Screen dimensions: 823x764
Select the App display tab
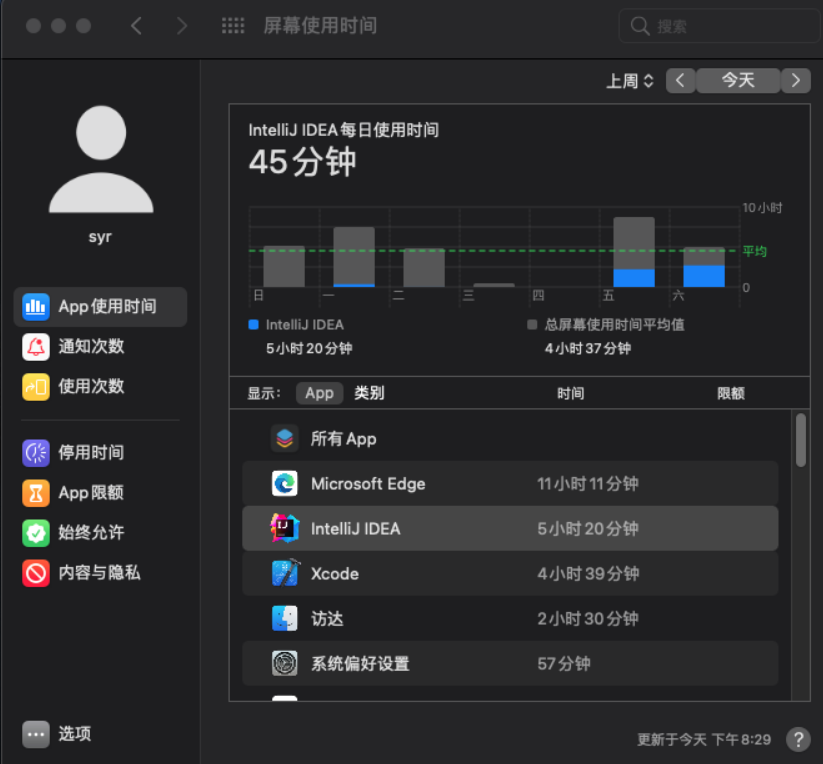[320, 393]
